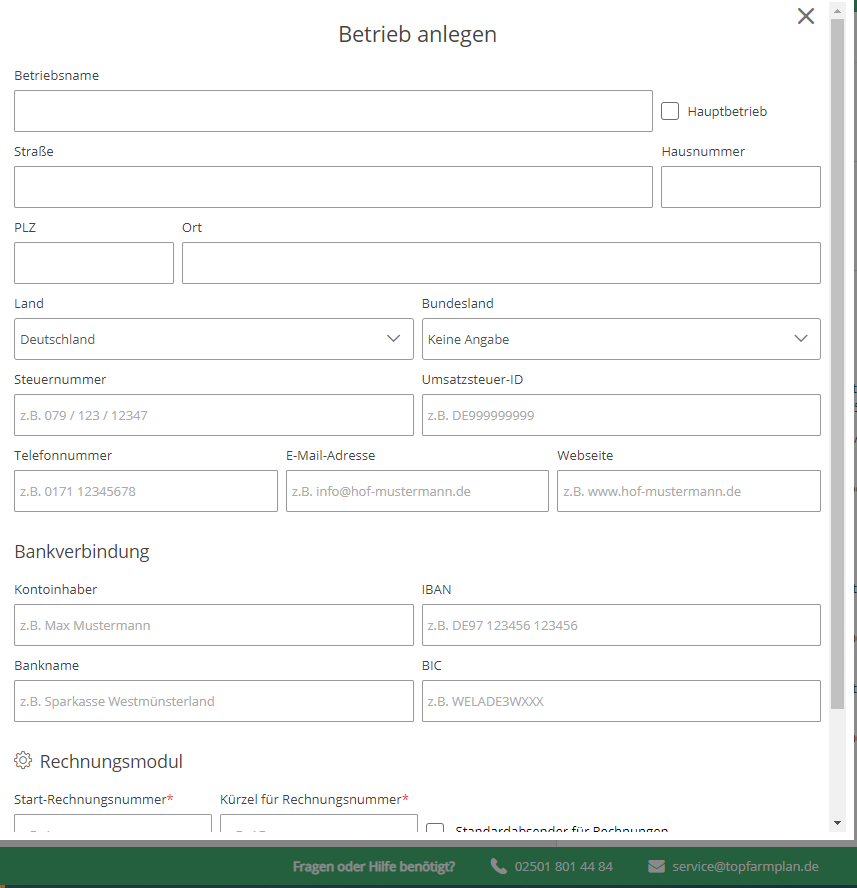Image resolution: width=857 pixels, height=888 pixels.
Task: Focus the Hausnummer input field
Action: (x=740, y=187)
